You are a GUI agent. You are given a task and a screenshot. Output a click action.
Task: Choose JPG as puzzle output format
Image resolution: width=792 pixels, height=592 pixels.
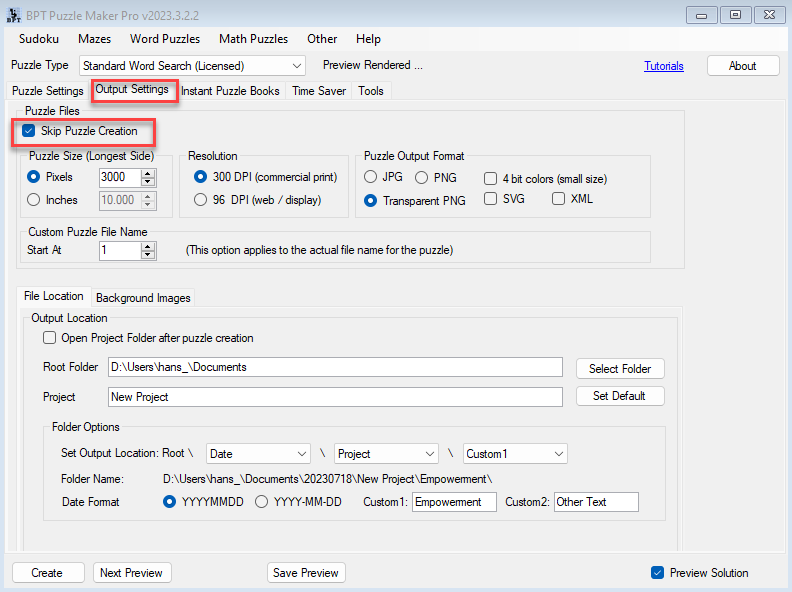(371, 177)
